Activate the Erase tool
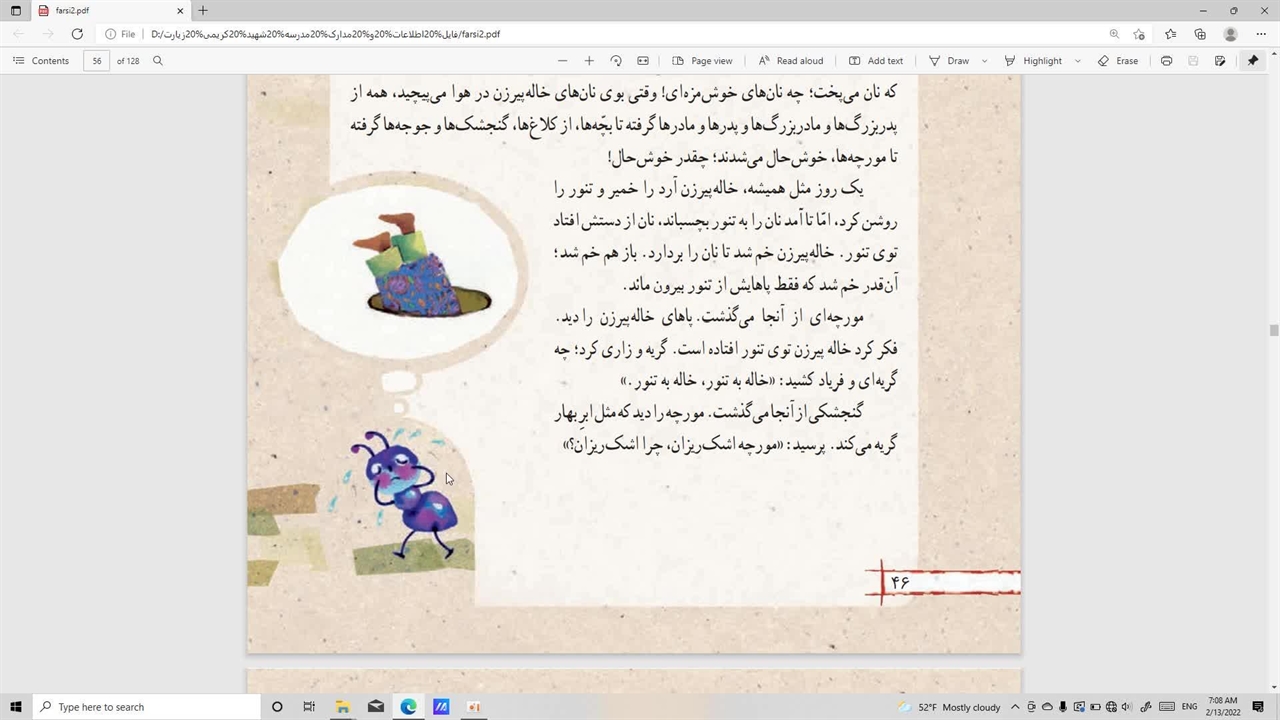Viewport: 1280px width, 720px height. tap(1117, 61)
